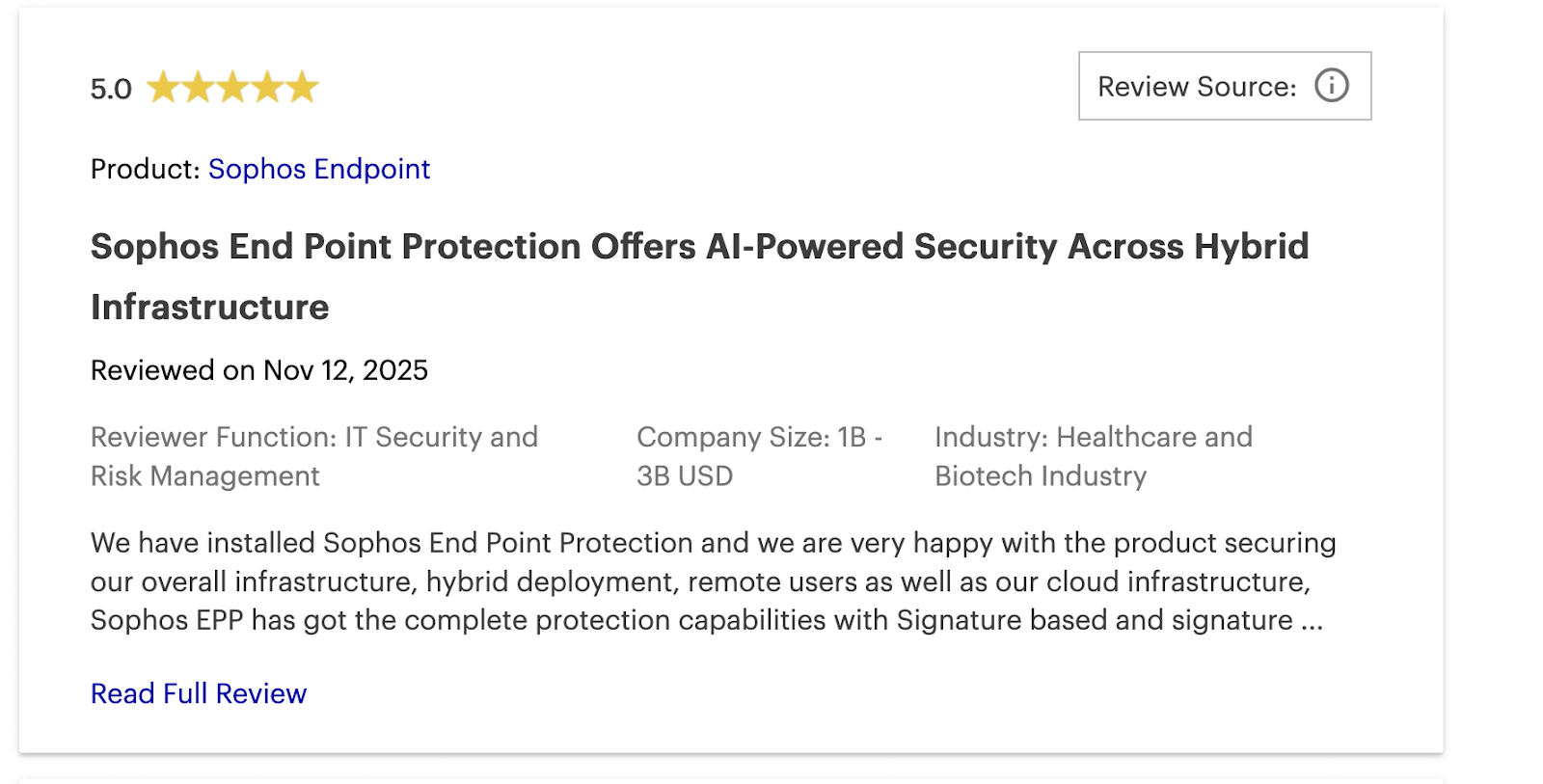Viewport: 1543px width, 784px height.
Task: Click the Review Source box
Action: click(x=1225, y=86)
